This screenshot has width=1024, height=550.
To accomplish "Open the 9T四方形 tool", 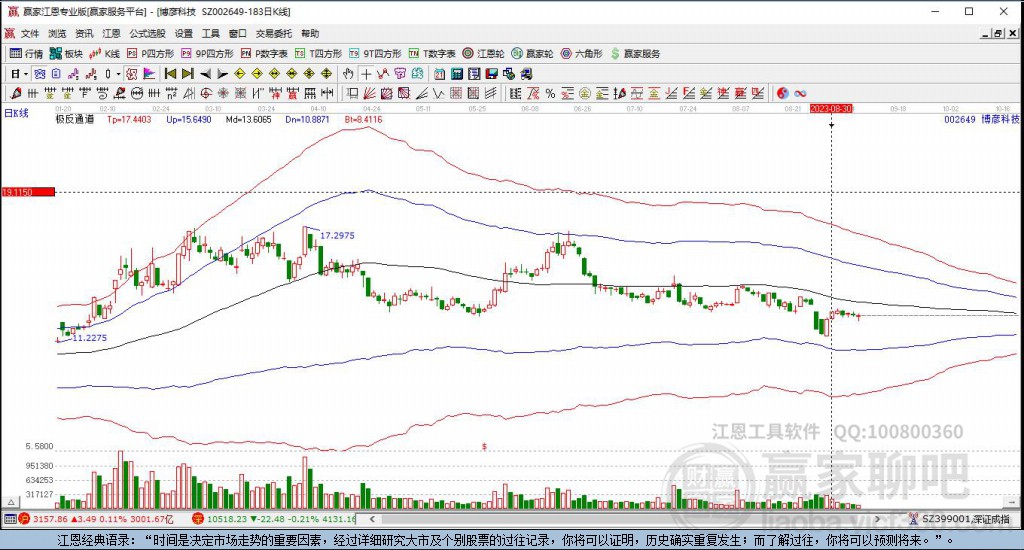I will point(375,54).
